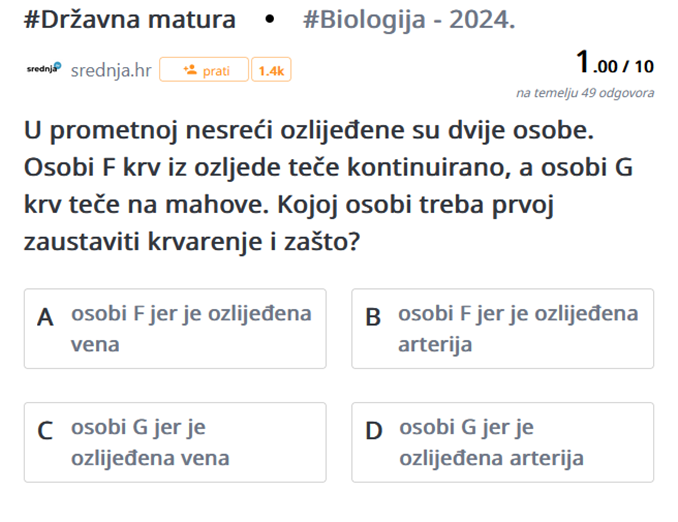This screenshot has width=678, height=522.
Task: Click the bullet separator between hashtags
Action: point(269,19)
